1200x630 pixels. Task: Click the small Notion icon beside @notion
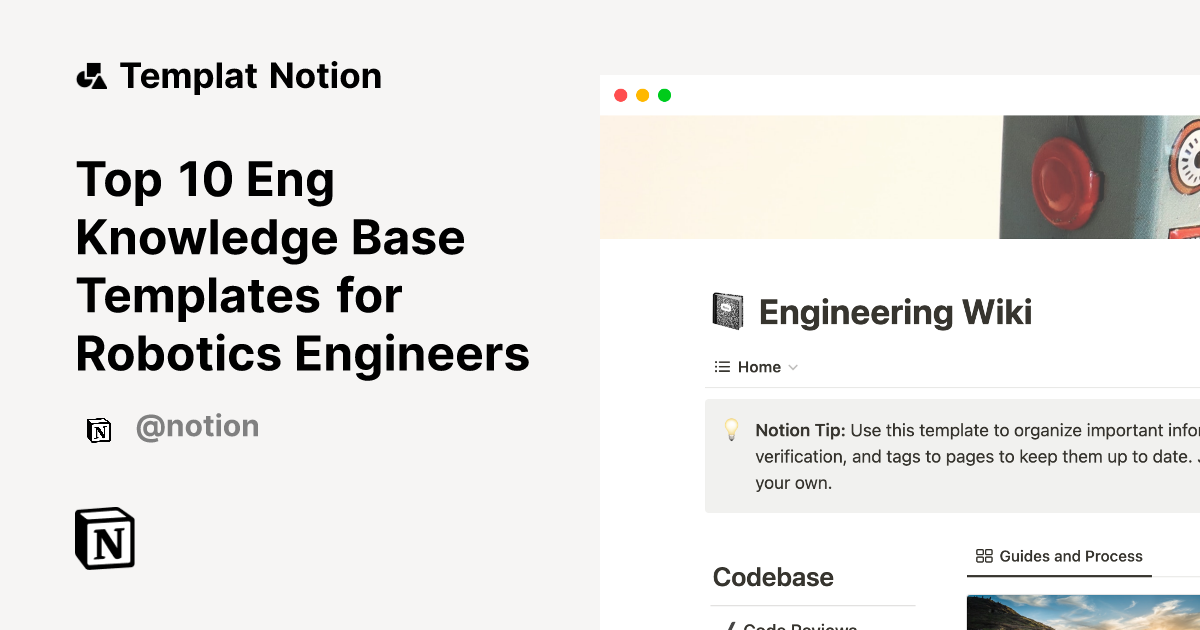tap(99, 430)
